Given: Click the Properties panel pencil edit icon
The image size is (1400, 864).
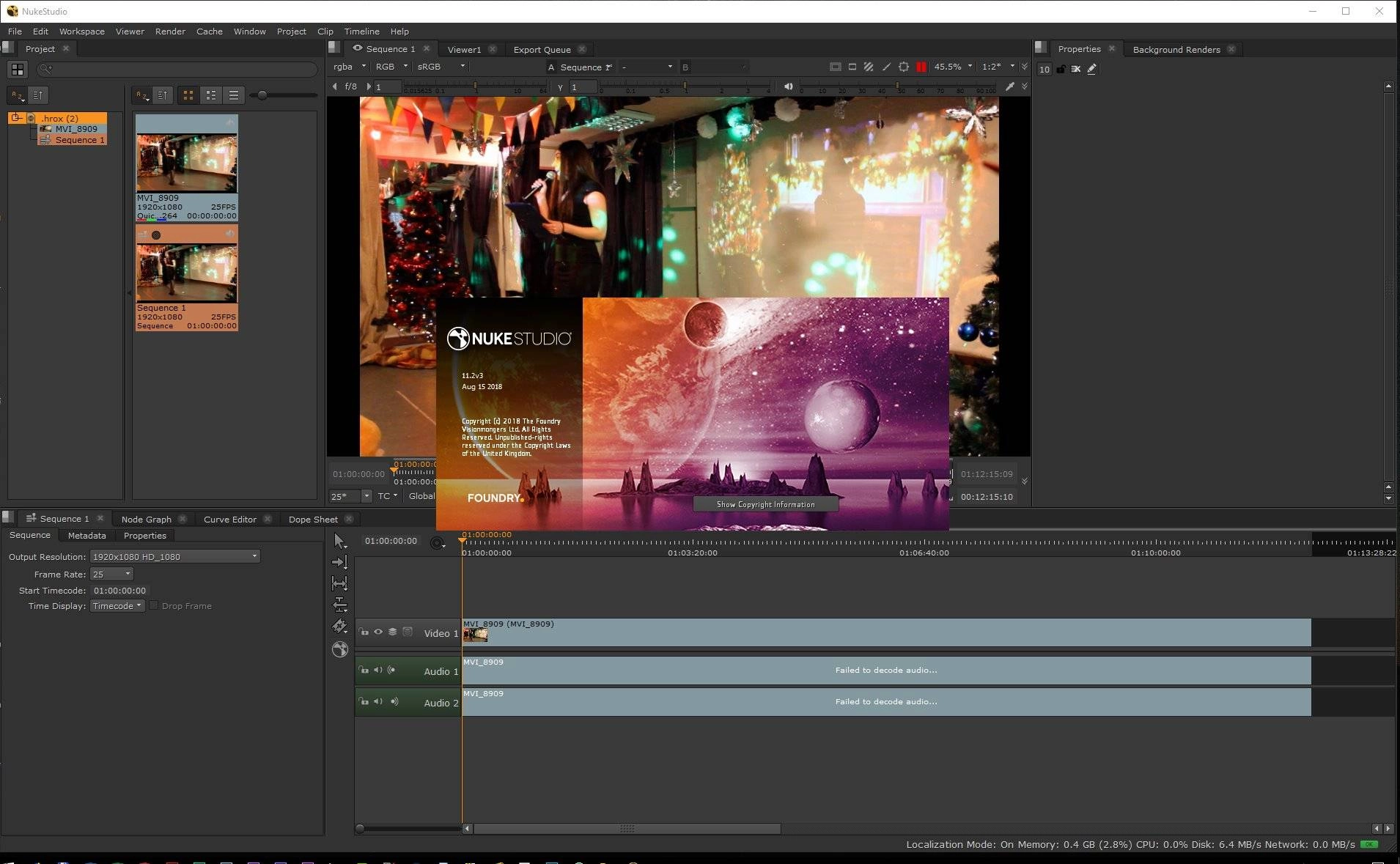Looking at the screenshot, I should 1092,69.
